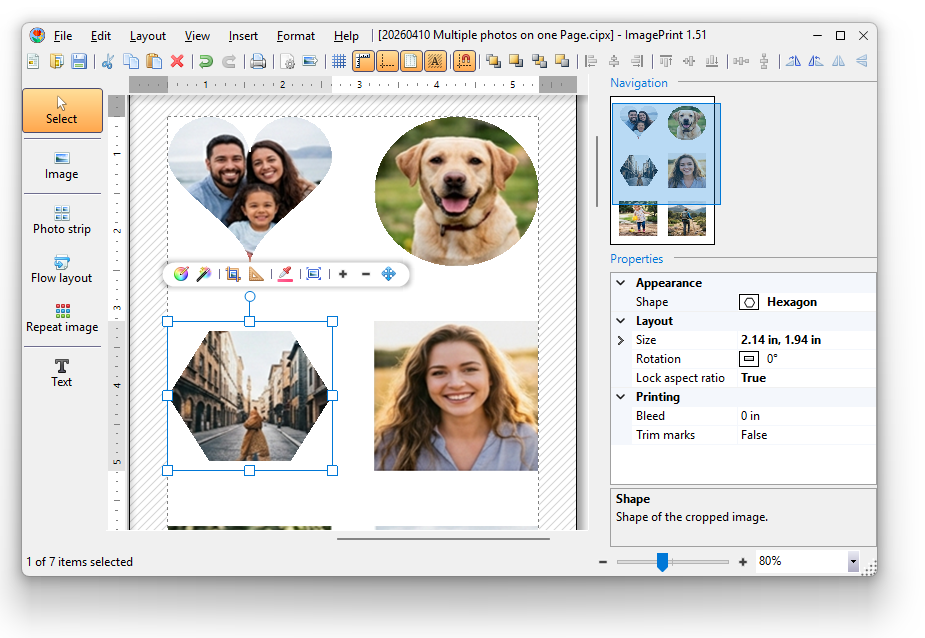Select the eyedropper color picker on floating toolbar
Image resolution: width=925 pixels, height=638 pixels.
[285, 273]
